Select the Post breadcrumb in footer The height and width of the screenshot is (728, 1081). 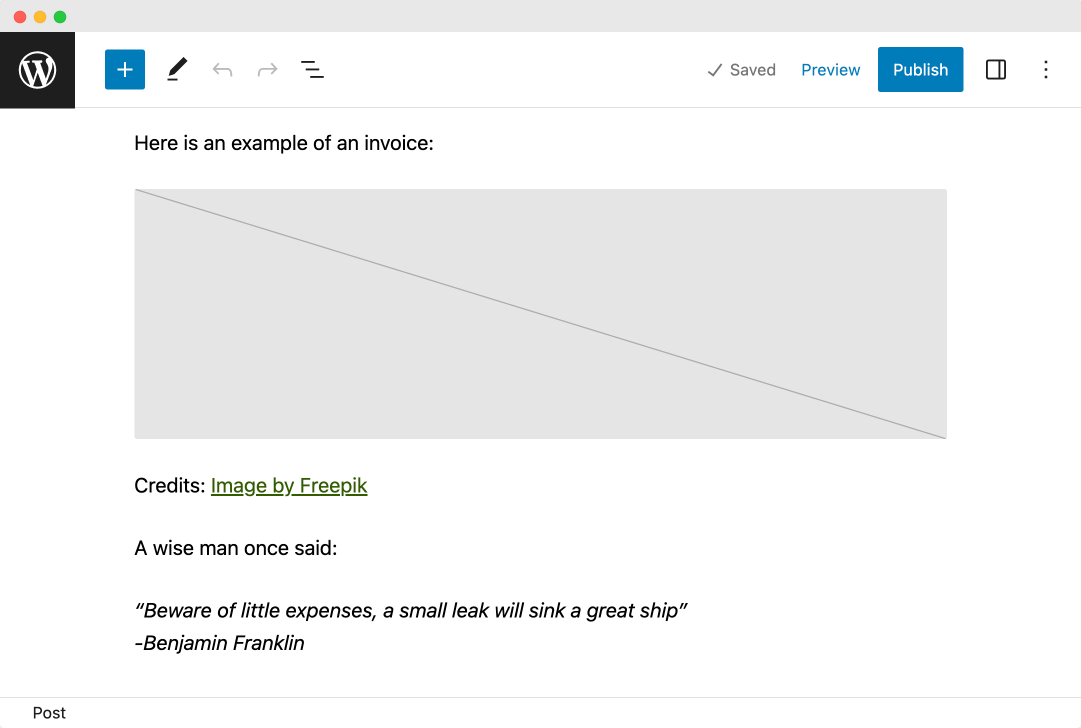[49, 713]
